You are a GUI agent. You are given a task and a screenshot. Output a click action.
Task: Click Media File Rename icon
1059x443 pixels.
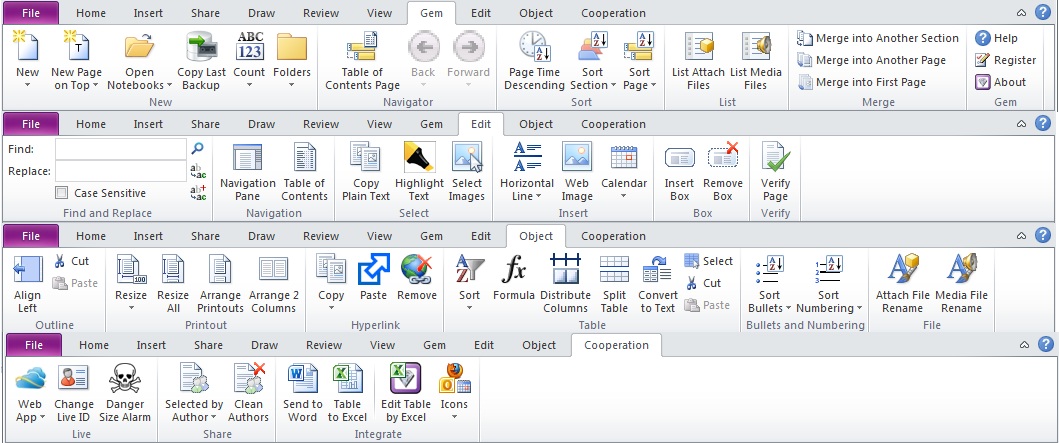[962, 269]
